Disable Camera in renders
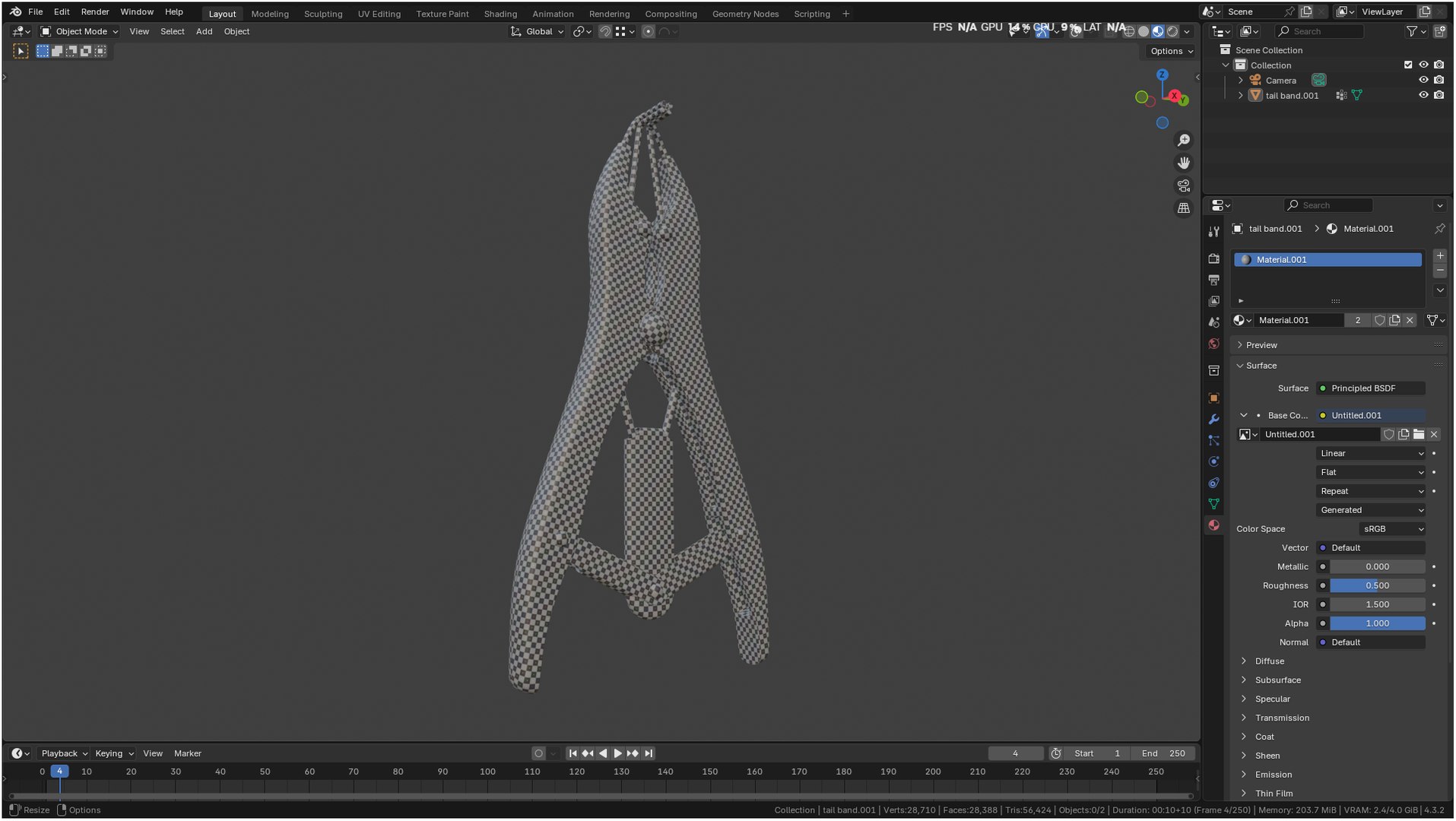The image size is (1456, 821). (1439, 81)
